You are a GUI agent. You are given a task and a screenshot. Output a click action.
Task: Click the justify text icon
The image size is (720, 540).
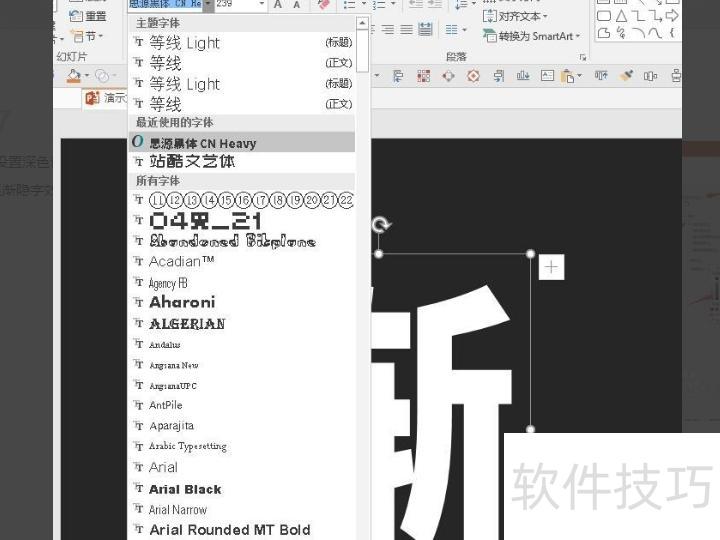click(406, 30)
